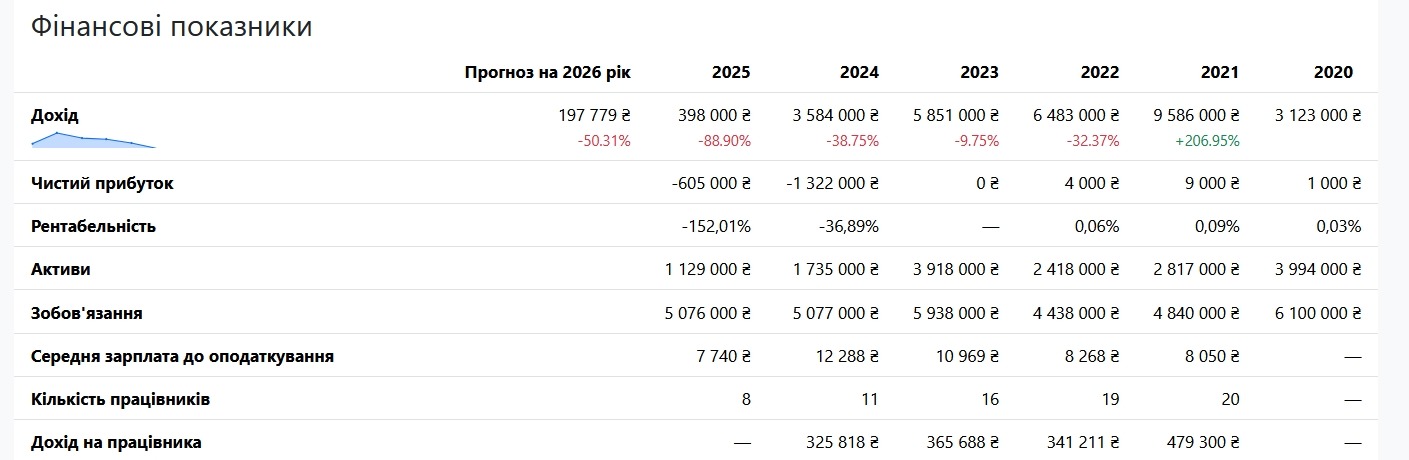Viewport: 1409px width, 460px height.
Task: Click the income sparkline chart under Дохід
Action: point(93,140)
